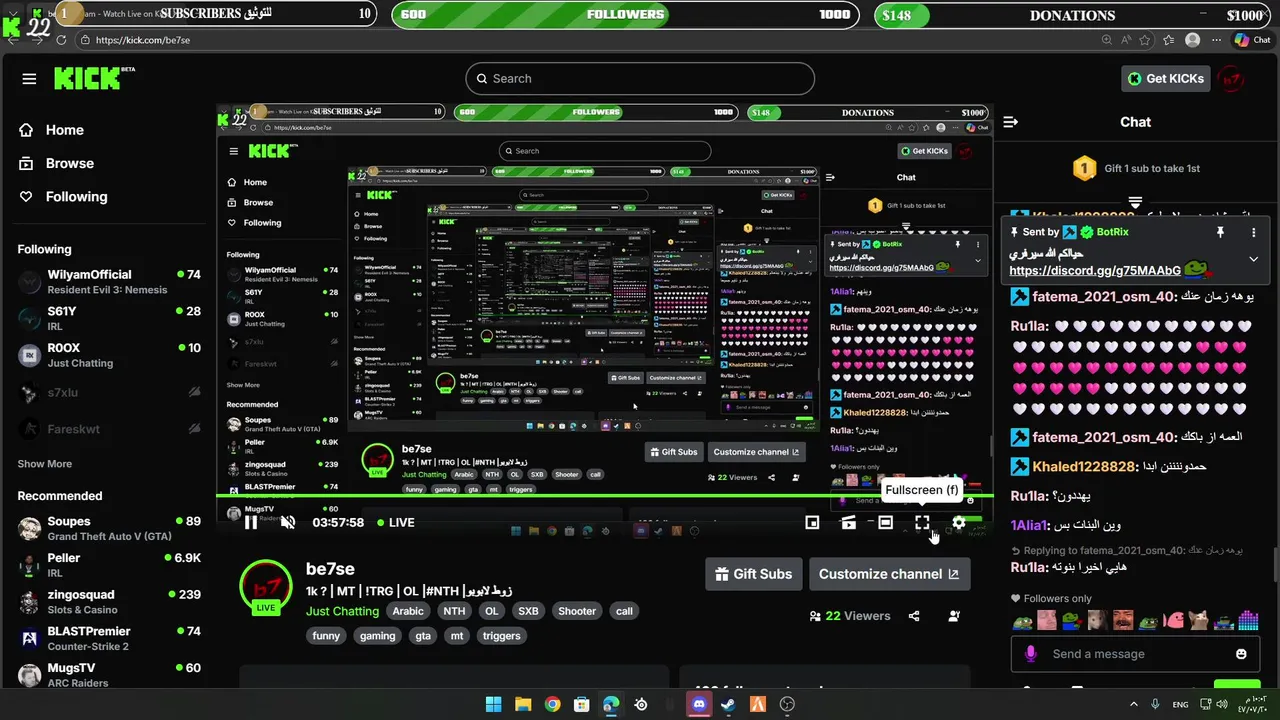Open Peller recommended channel
Screen dimensions: 1280x720
pyautogui.click(x=109, y=565)
